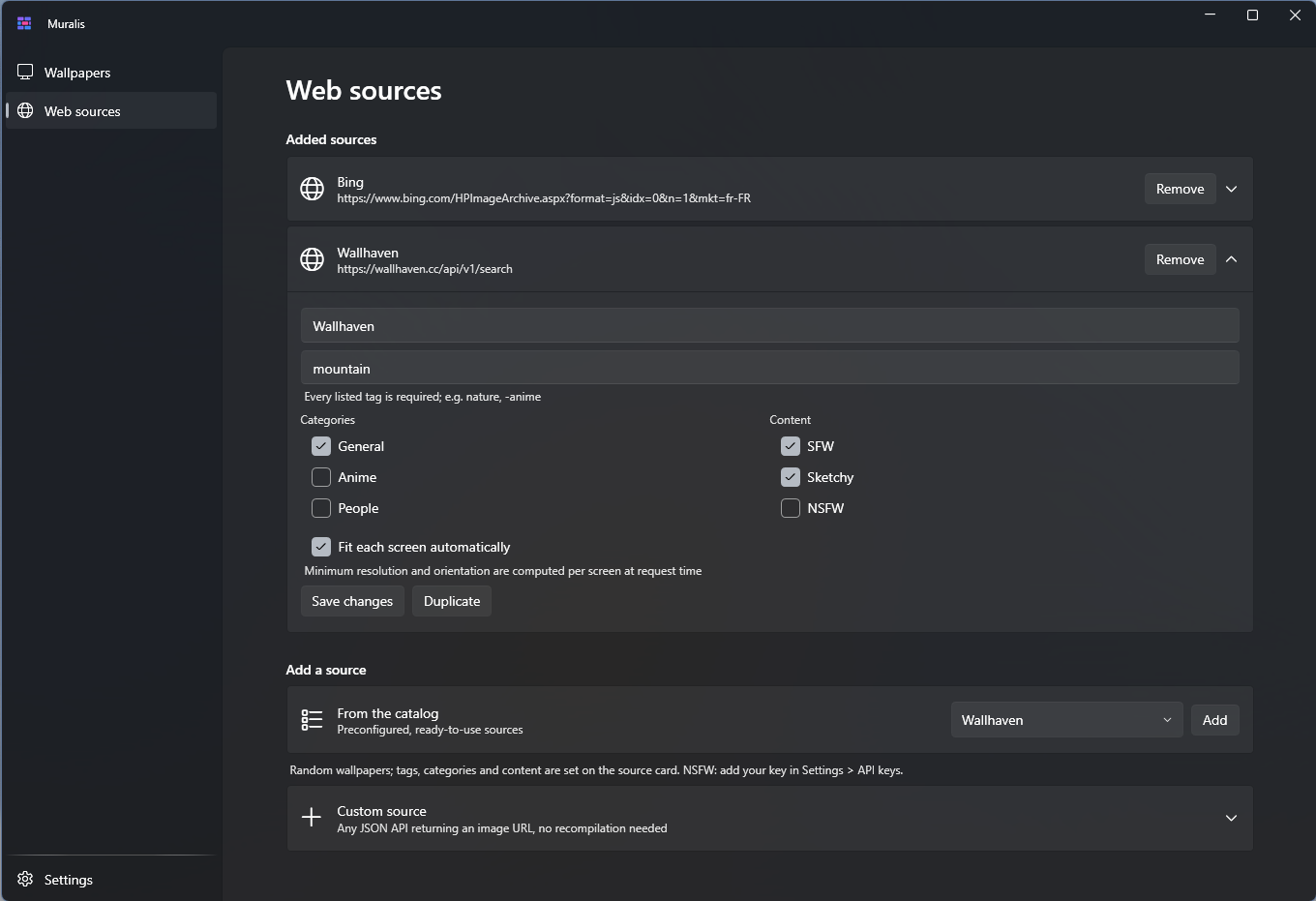Minimize the Muralis window
This screenshot has height=901, width=1316.
[x=1210, y=15]
